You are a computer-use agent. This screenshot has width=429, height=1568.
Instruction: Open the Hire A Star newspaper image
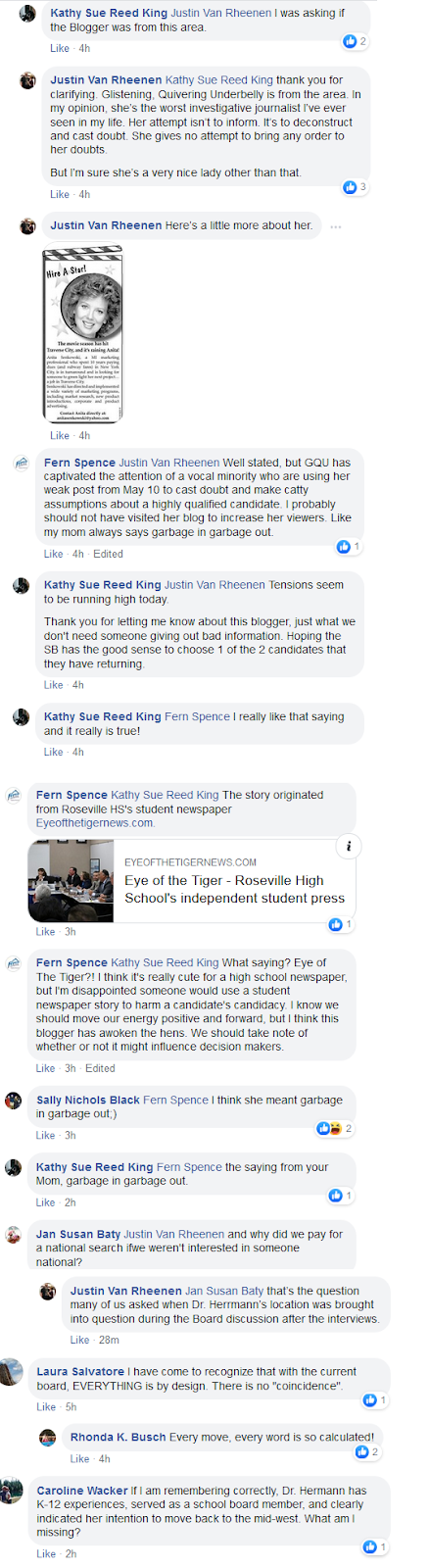[x=82, y=335]
